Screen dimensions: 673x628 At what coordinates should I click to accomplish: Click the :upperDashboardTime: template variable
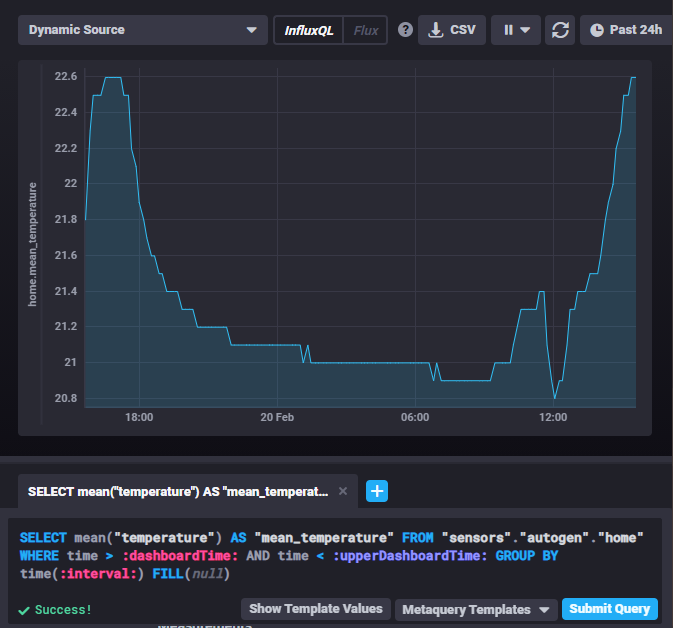click(x=410, y=556)
